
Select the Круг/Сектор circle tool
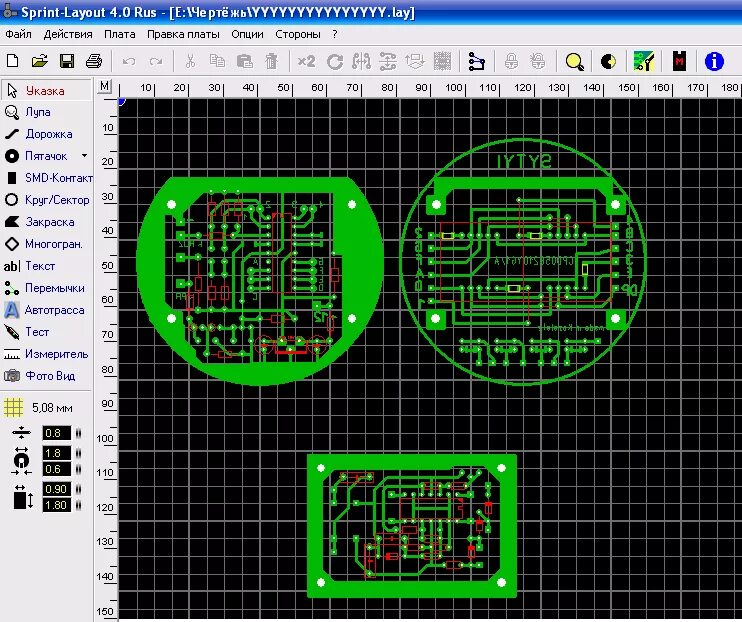[x=46, y=200]
